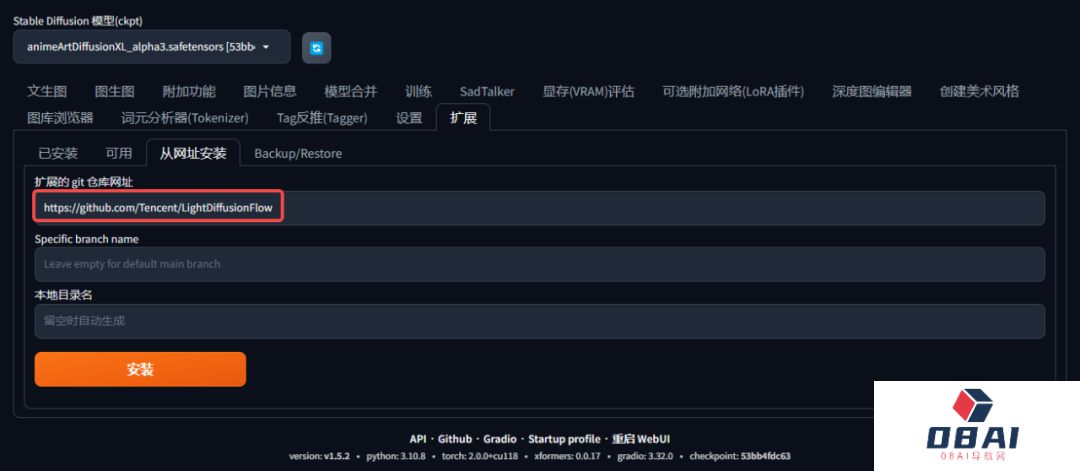Select the 扩展 tab

coord(463,118)
